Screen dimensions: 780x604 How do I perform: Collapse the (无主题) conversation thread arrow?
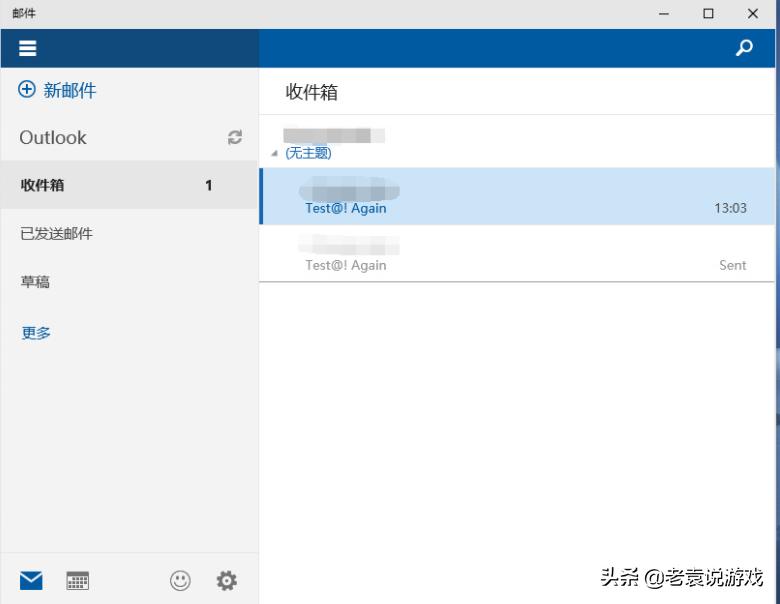[274, 153]
